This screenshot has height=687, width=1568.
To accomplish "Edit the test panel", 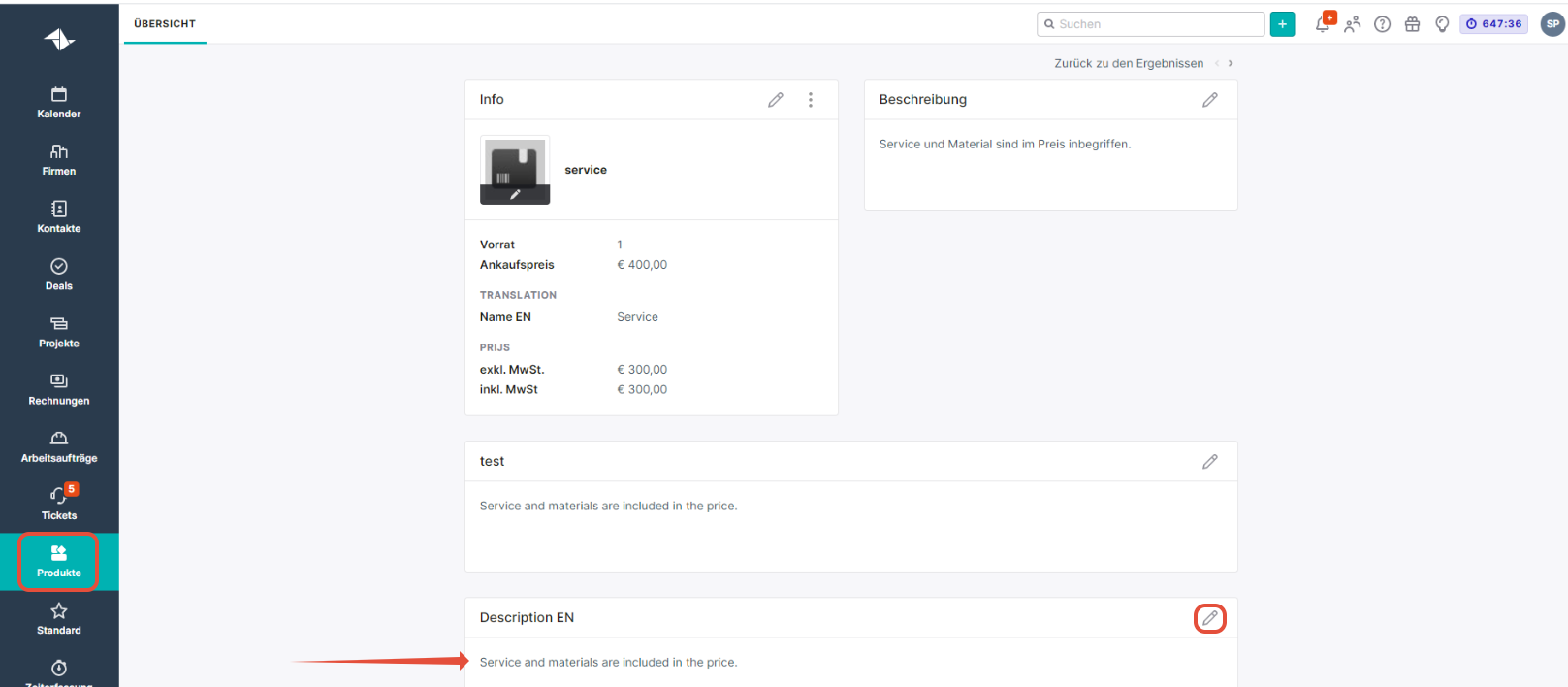I will [1210, 462].
